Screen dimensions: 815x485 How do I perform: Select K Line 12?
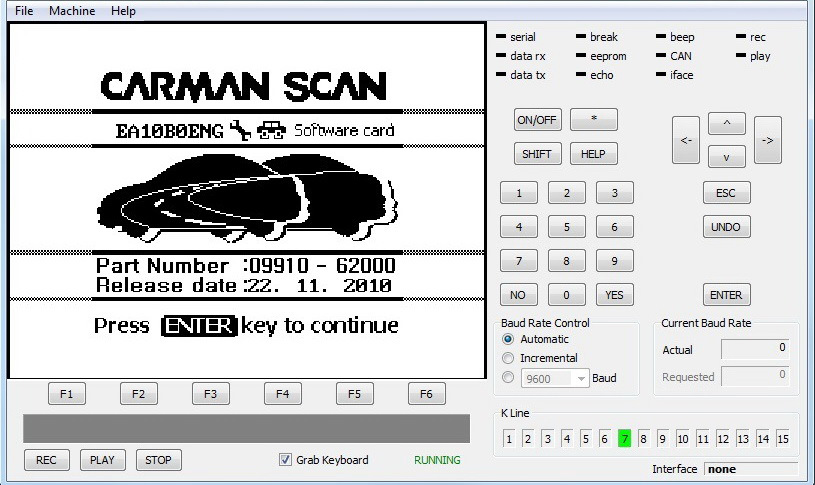(722, 439)
